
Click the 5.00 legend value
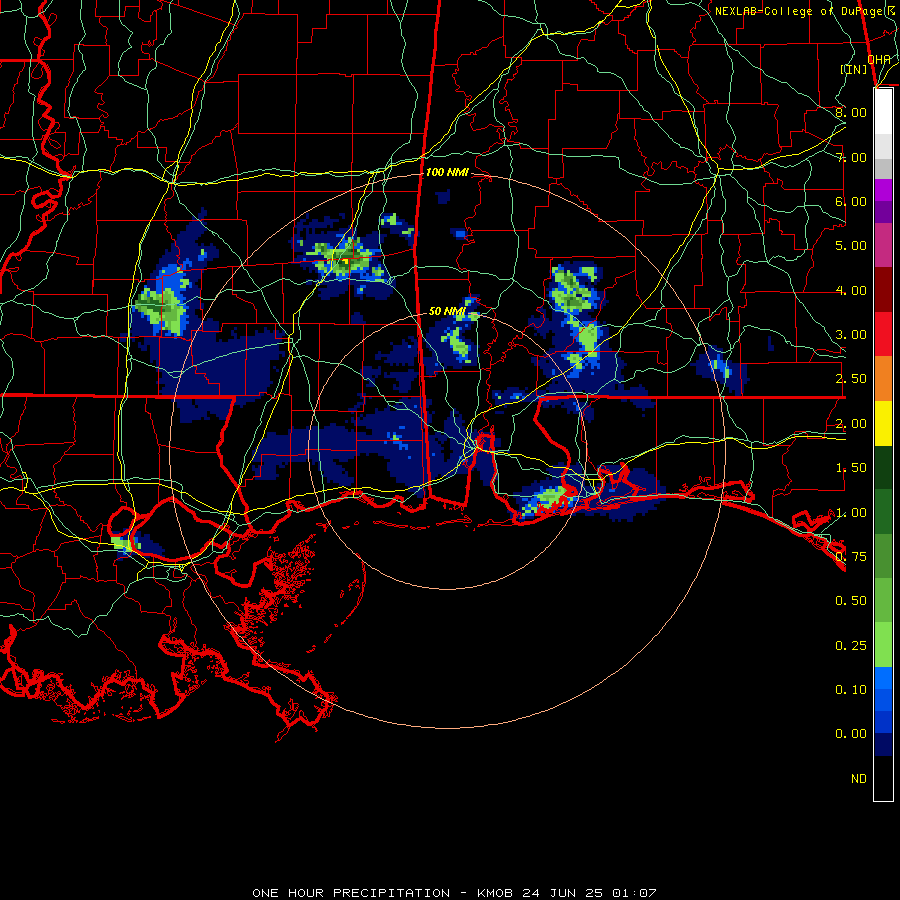(x=851, y=246)
